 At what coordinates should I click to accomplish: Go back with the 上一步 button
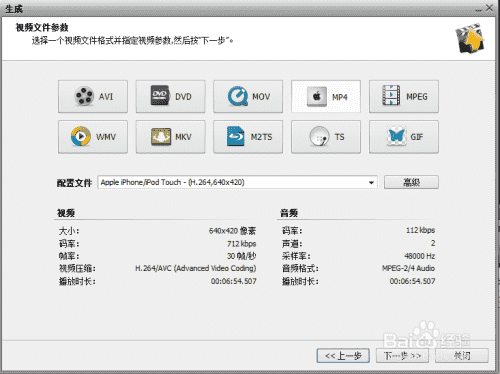[x=343, y=356]
